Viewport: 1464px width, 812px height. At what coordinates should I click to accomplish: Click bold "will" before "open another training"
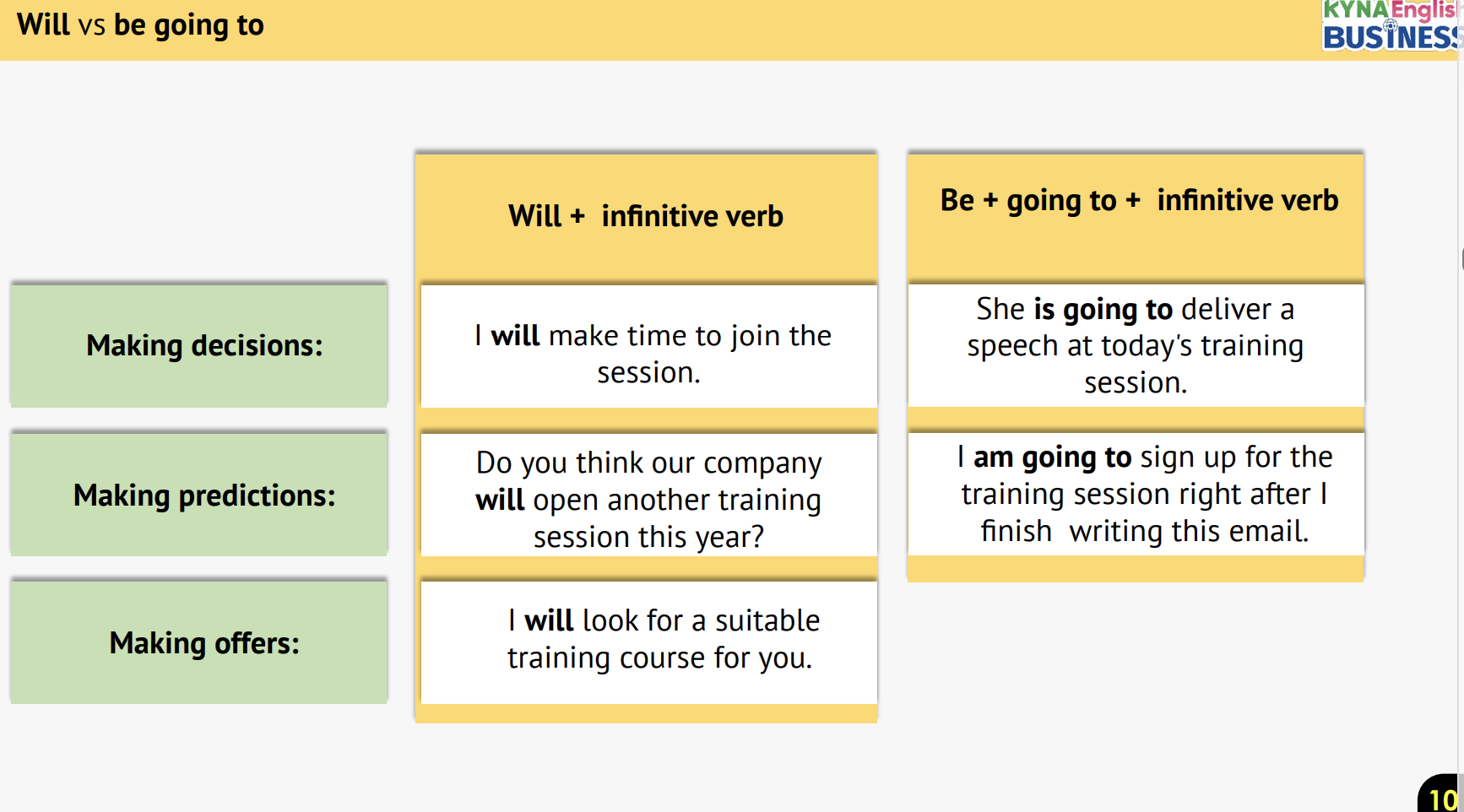coord(500,501)
